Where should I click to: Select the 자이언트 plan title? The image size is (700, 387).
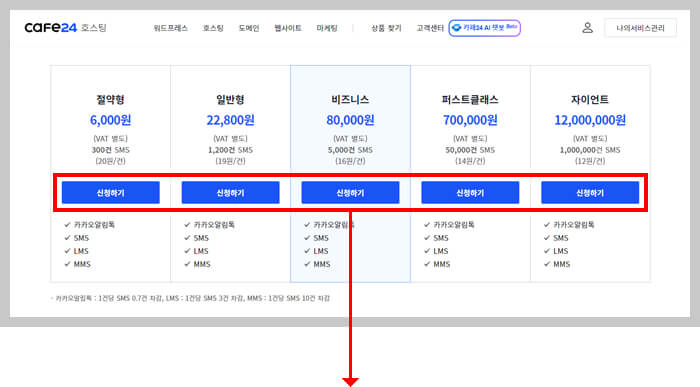pyautogui.click(x=590, y=100)
